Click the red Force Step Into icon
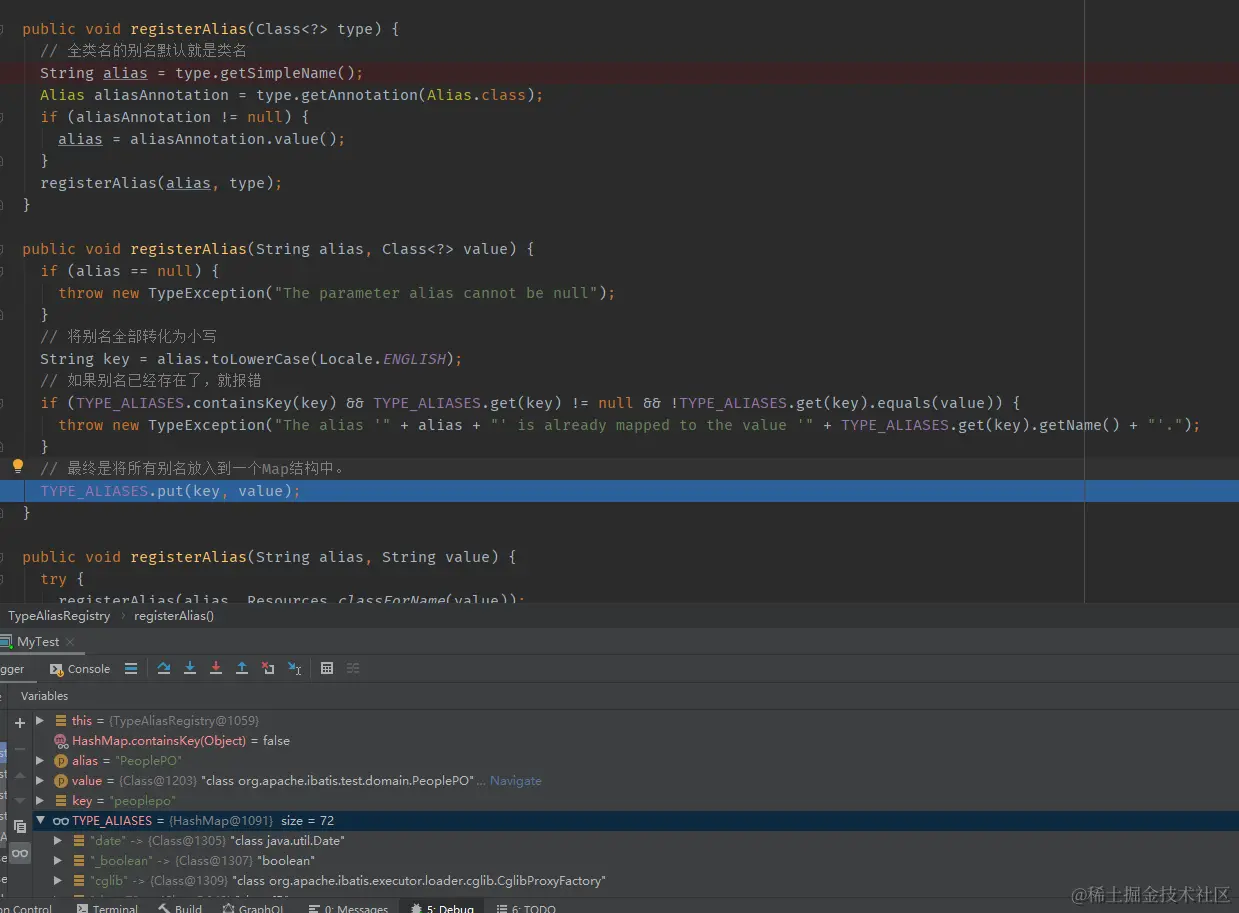The width and height of the screenshot is (1239, 913). (x=216, y=669)
